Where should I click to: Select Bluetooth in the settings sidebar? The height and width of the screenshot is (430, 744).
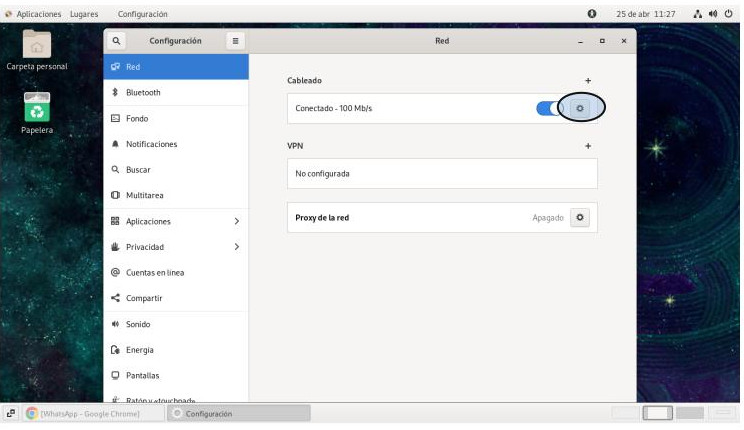143,92
